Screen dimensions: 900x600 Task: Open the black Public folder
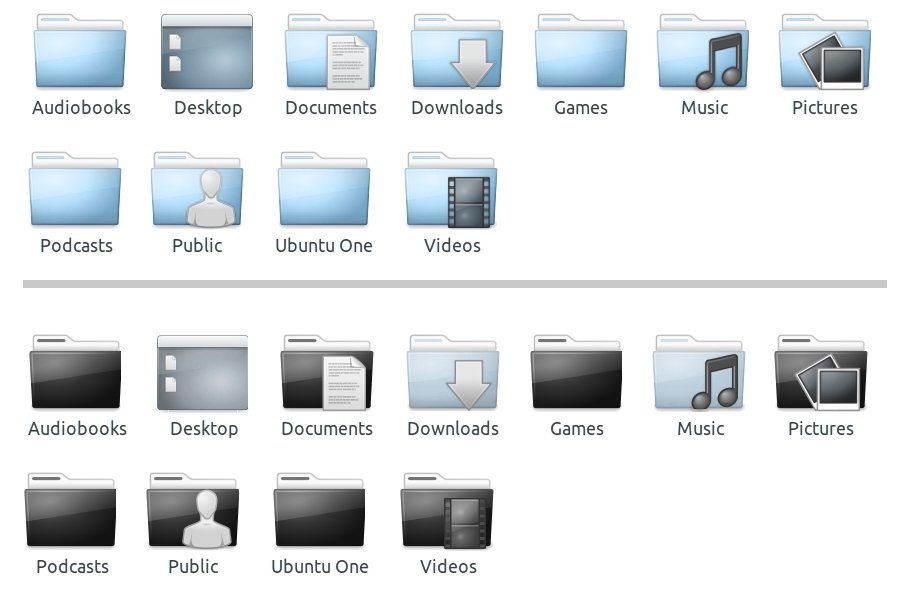[x=193, y=512]
